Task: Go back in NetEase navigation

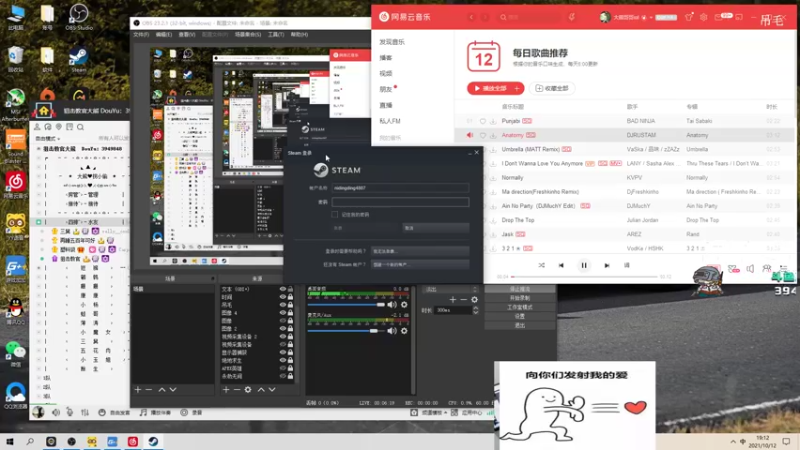Action: click(471, 17)
